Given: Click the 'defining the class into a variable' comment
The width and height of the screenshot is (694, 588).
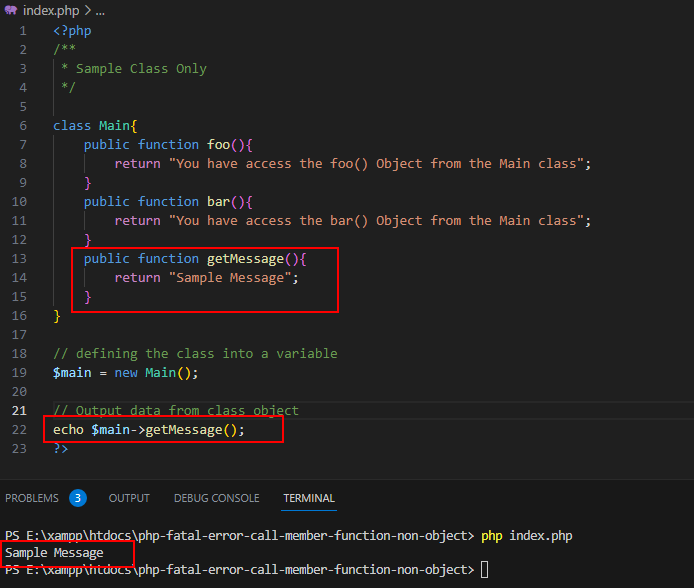Looking at the screenshot, I should (x=195, y=354).
